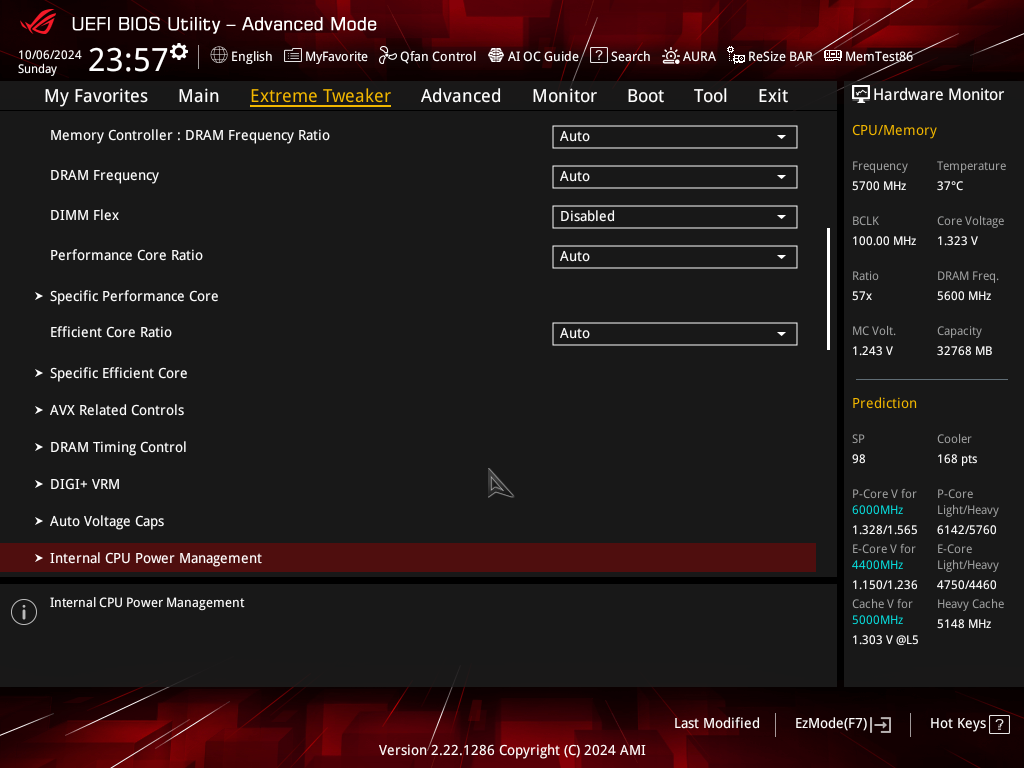Click the 100.00 MHz BCLK value
1024x768 pixels.
[884, 241]
